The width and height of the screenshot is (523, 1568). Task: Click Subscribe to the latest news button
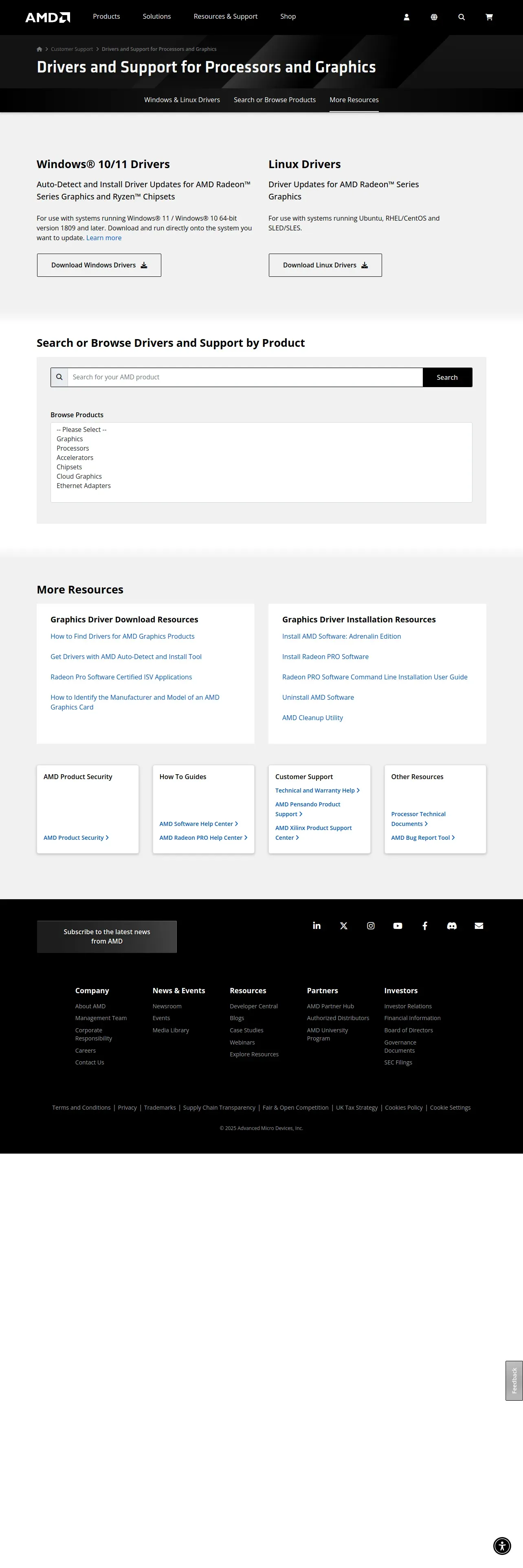pos(107,936)
